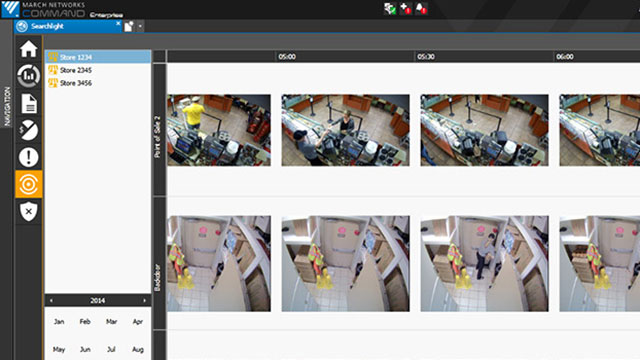Select the orange Searchlight target icon

click(29, 184)
